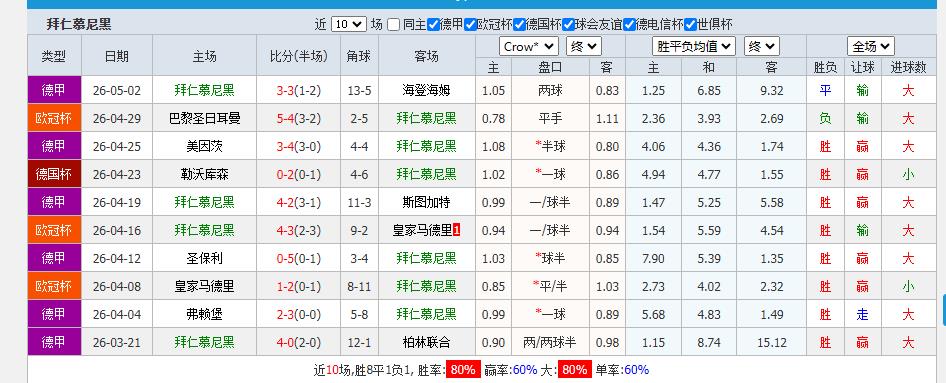Click the 欧冠杯 tag for 26-04-08 match

pyautogui.click(x=54, y=286)
